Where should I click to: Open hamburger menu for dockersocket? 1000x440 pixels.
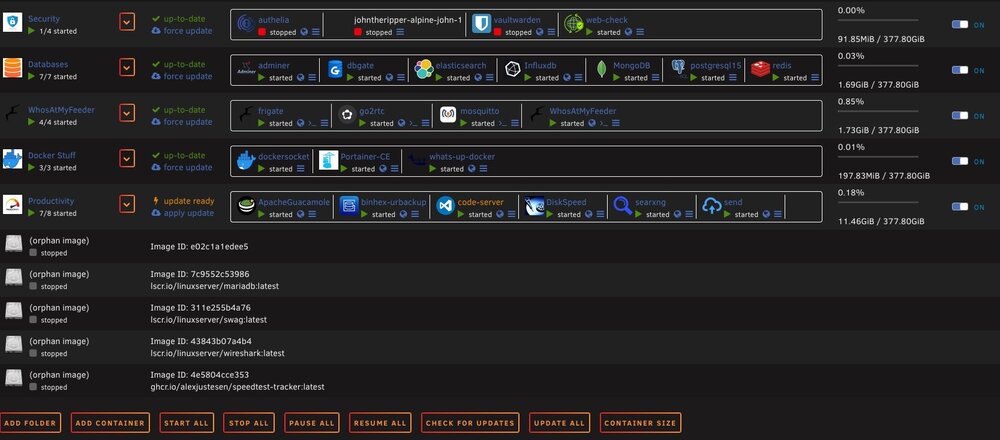coord(300,169)
